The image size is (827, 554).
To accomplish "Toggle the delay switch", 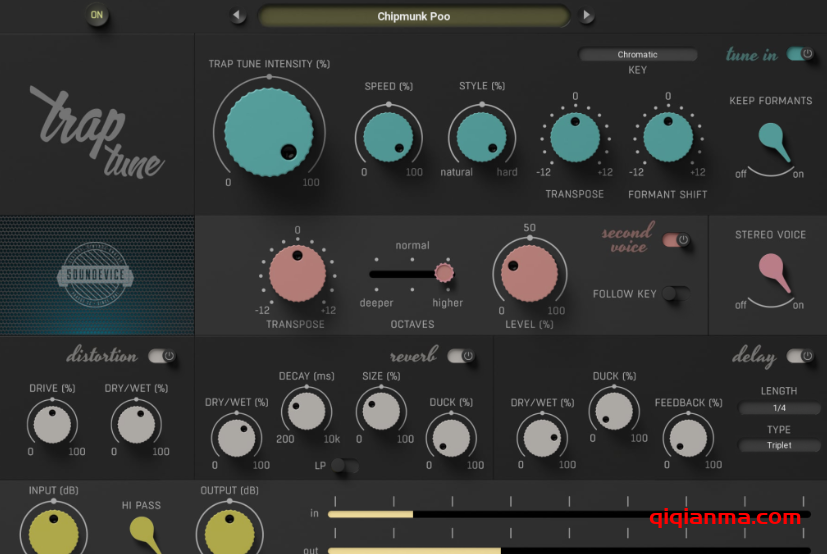I will pos(800,356).
